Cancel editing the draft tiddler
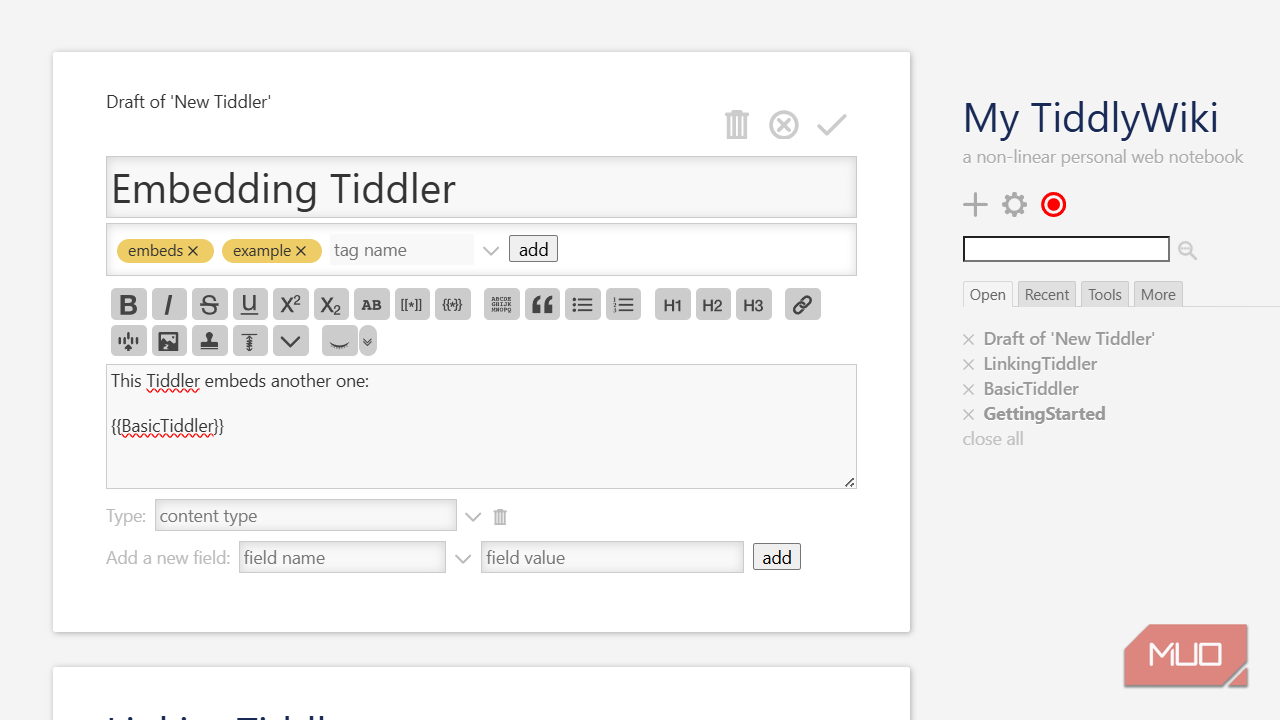 (784, 125)
